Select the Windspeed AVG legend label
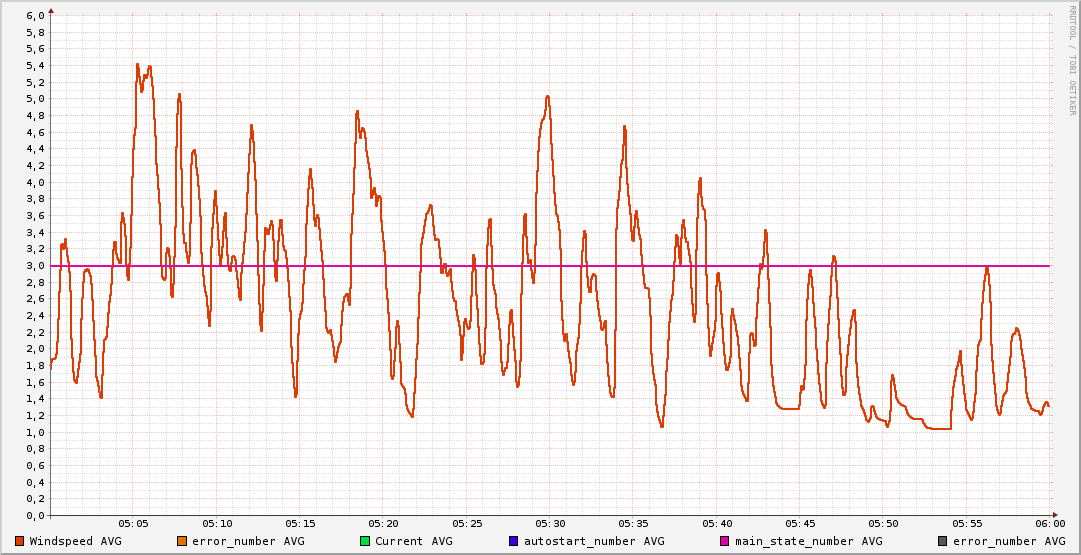 tap(76, 541)
